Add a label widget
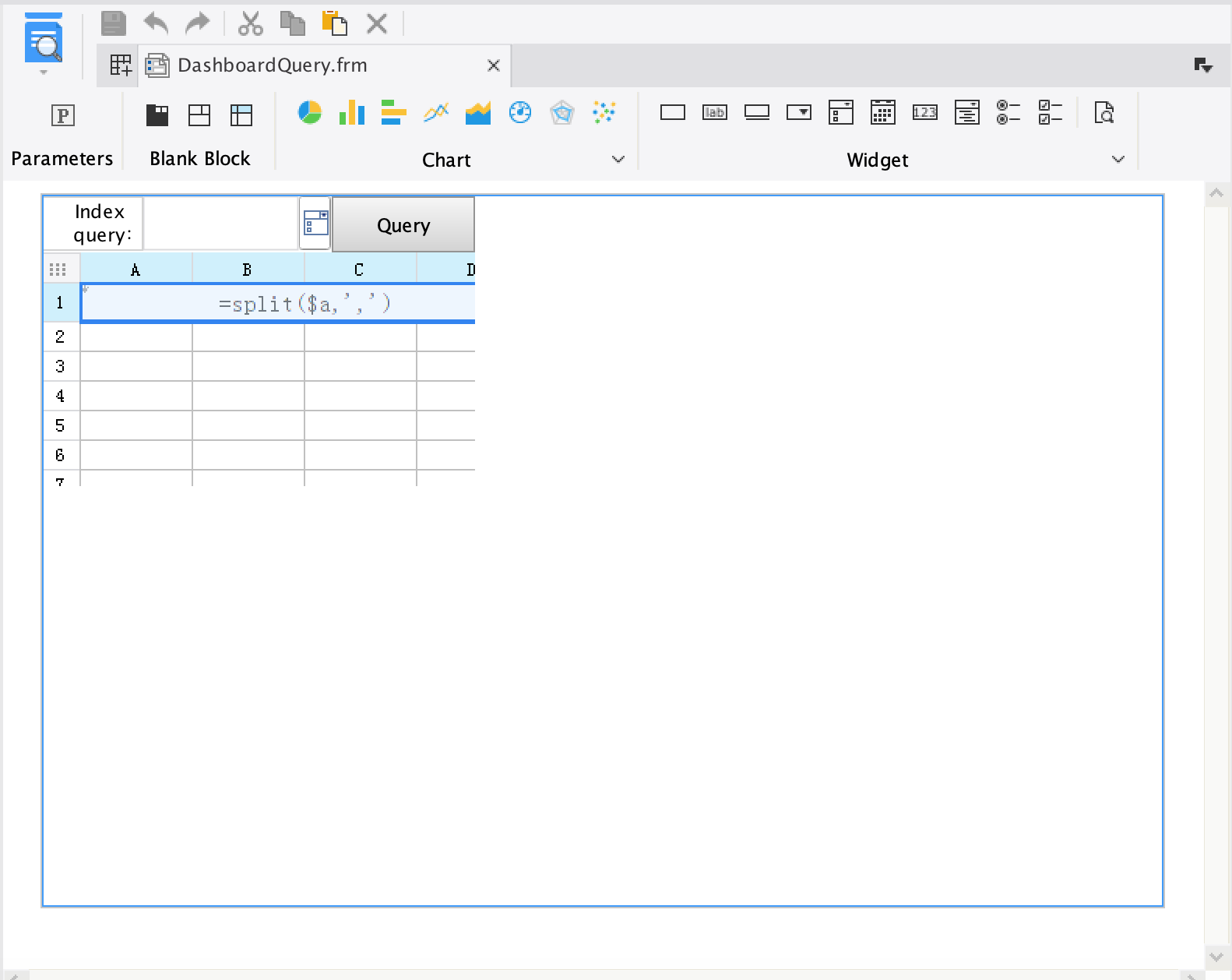This screenshot has width=1232, height=980. coord(715,113)
